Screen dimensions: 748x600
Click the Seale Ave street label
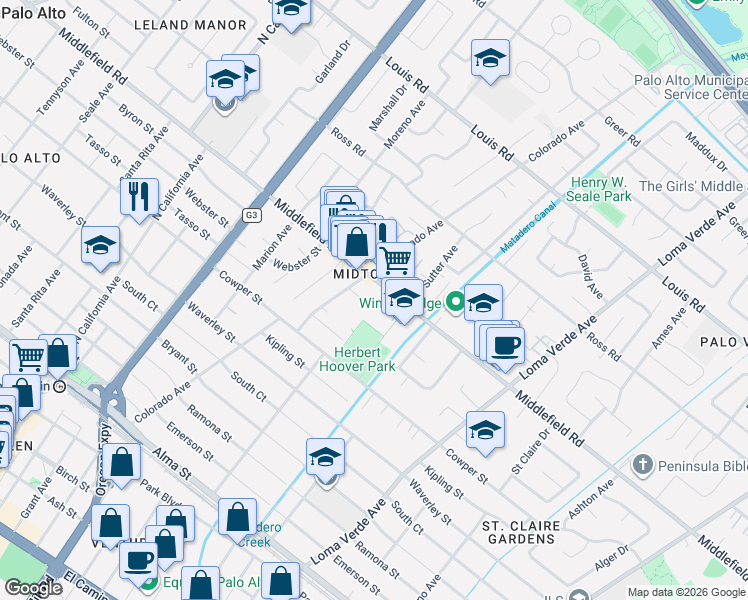point(96,103)
